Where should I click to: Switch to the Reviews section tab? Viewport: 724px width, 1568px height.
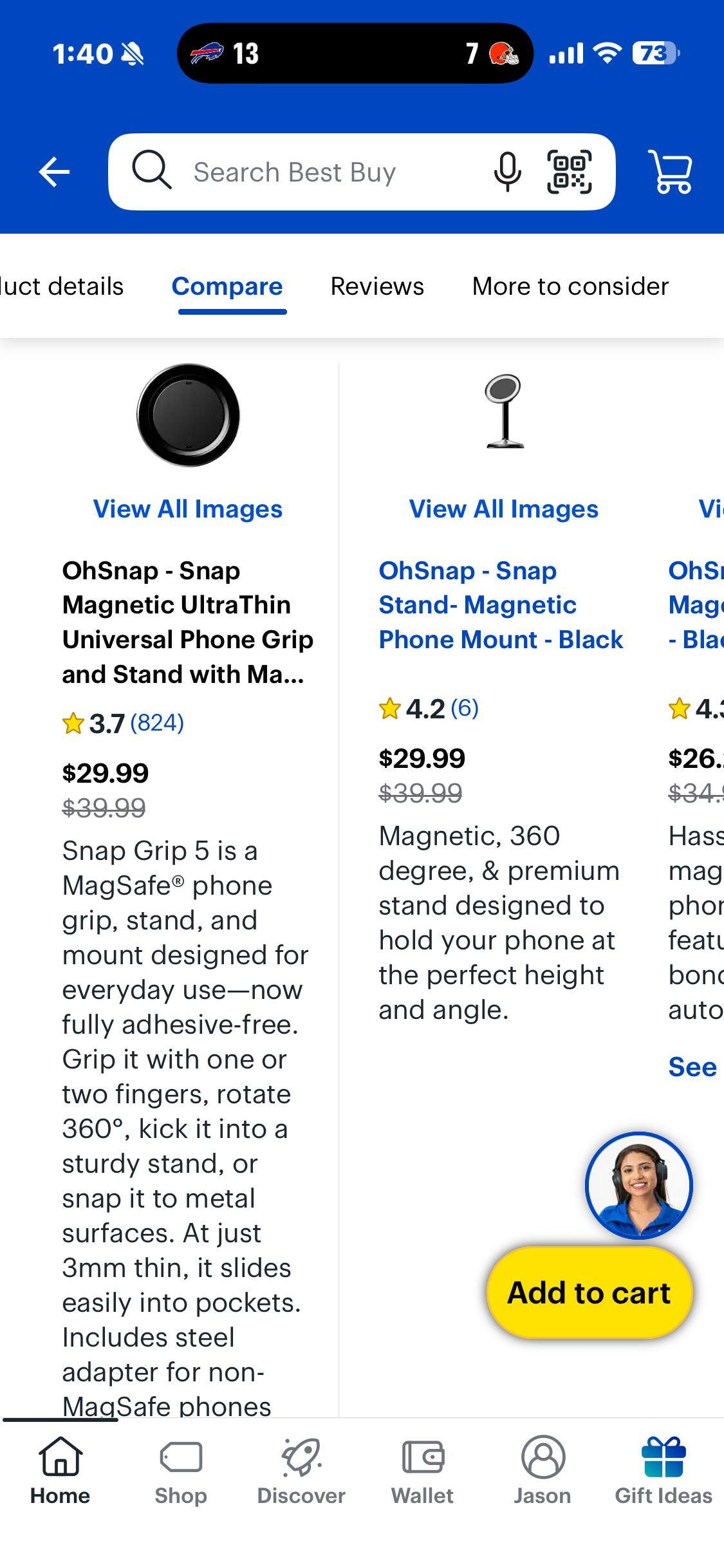(377, 286)
